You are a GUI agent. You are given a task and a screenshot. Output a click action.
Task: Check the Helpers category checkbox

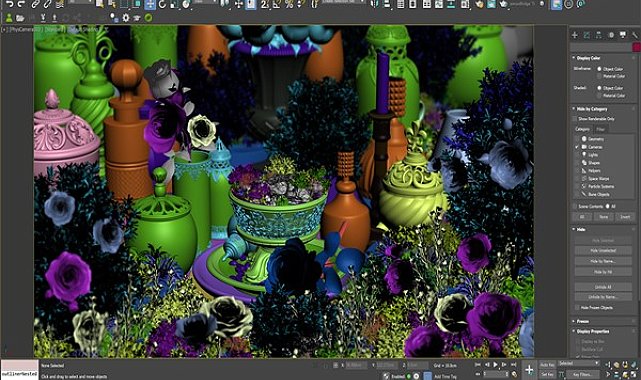pyautogui.click(x=578, y=171)
